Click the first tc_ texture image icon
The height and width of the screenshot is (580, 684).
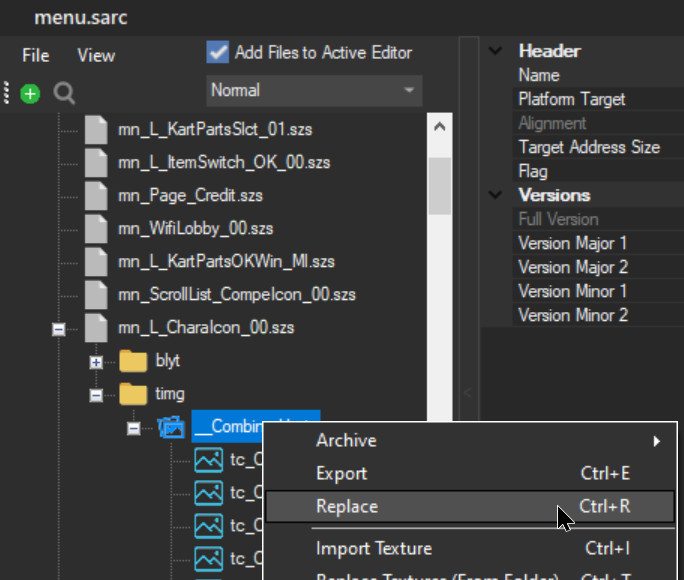(208, 460)
